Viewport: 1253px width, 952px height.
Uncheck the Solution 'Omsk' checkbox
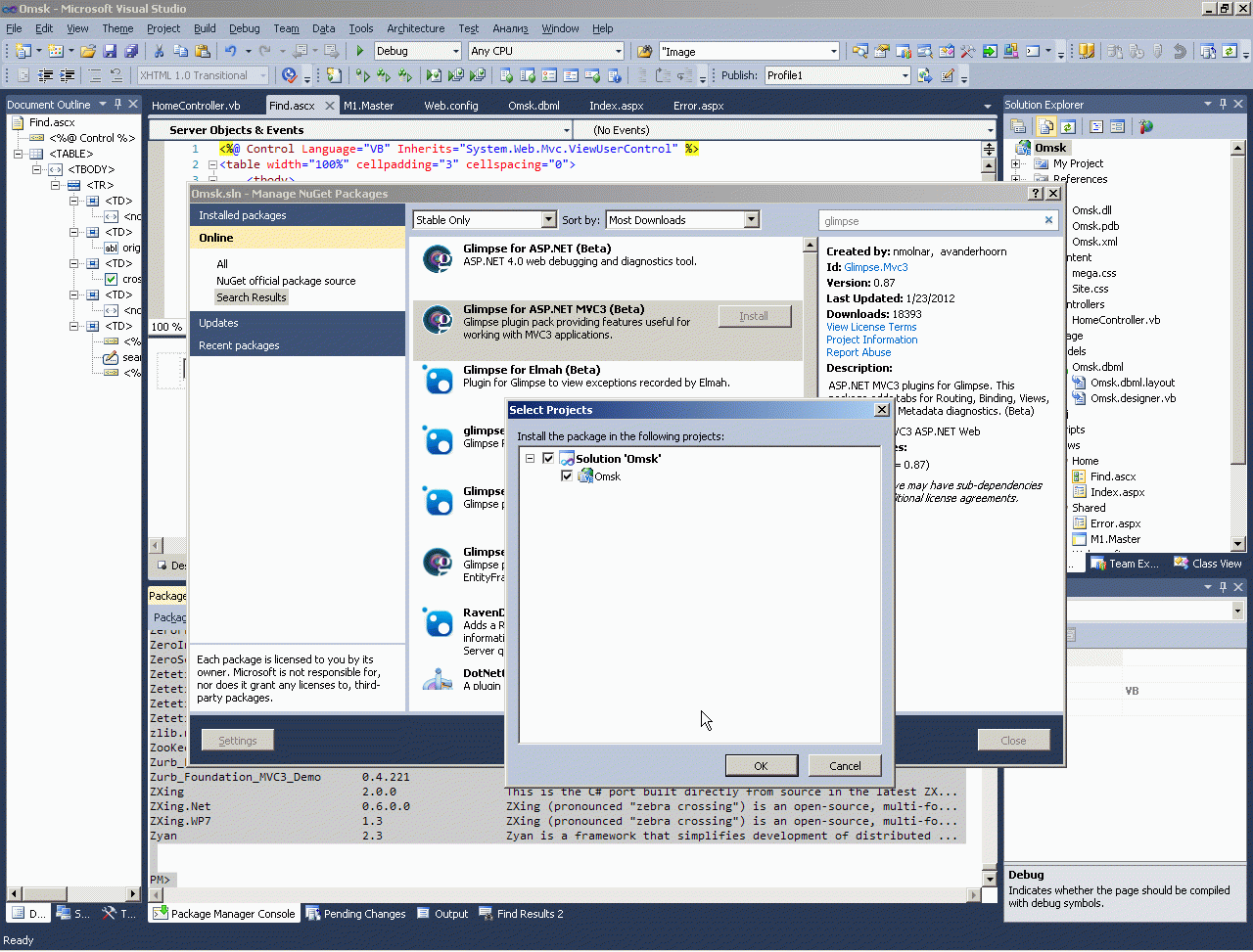(x=548, y=458)
